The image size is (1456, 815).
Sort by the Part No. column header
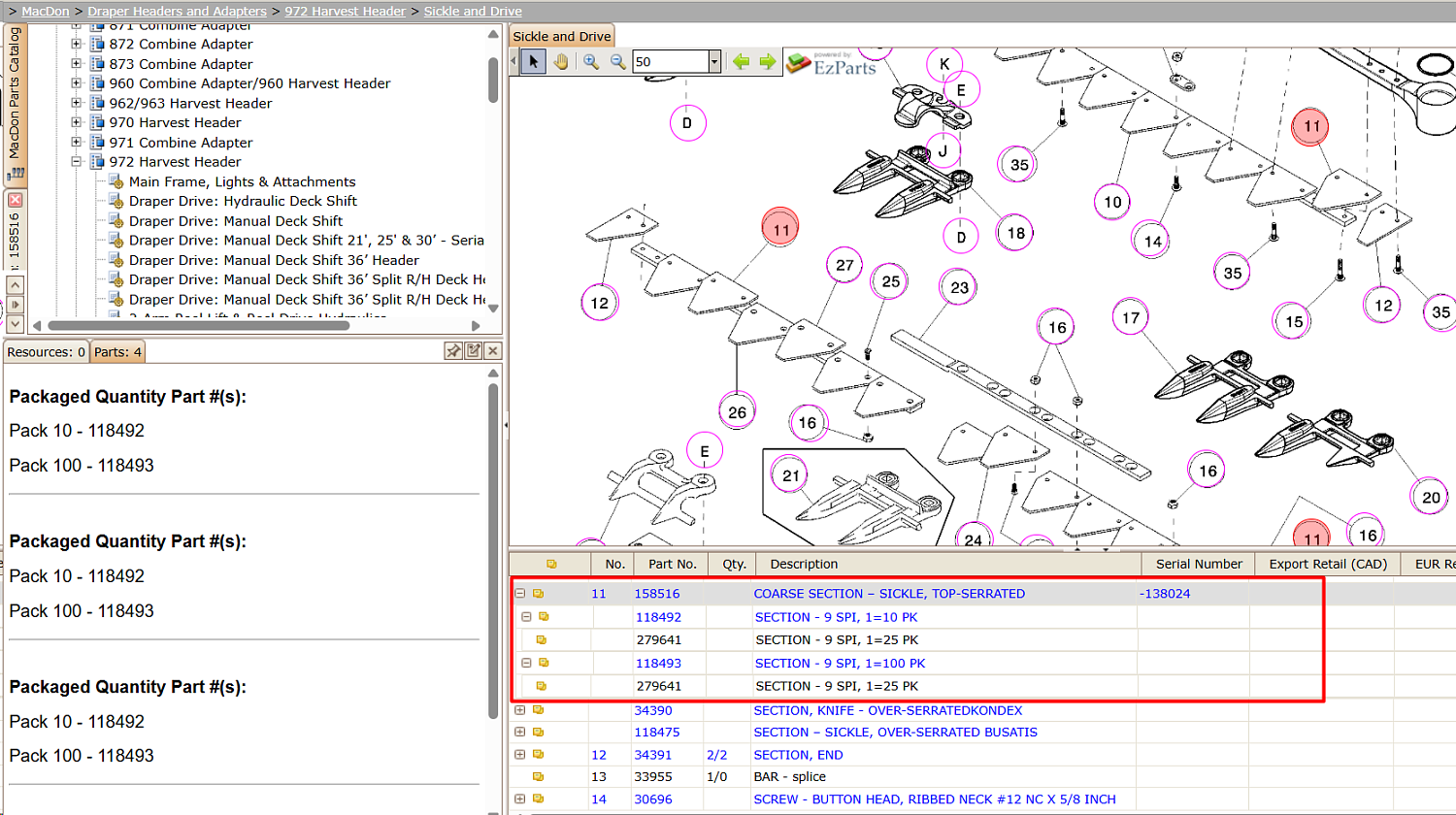[673, 564]
